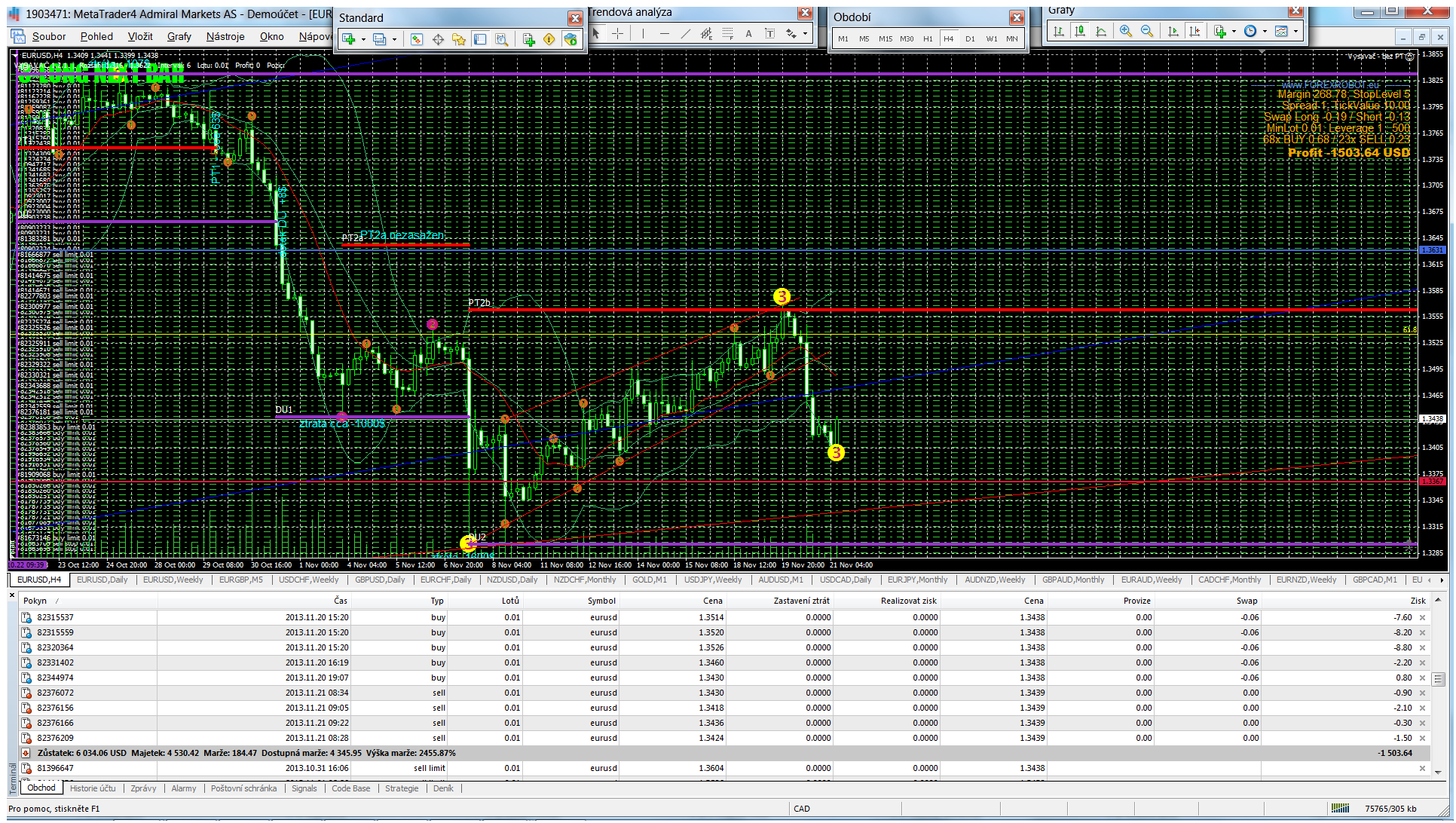Zoom out the chart with magnifier minus
Image resolution: width=1456 pixels, height=823 pixels.
tap(1146, 31)
